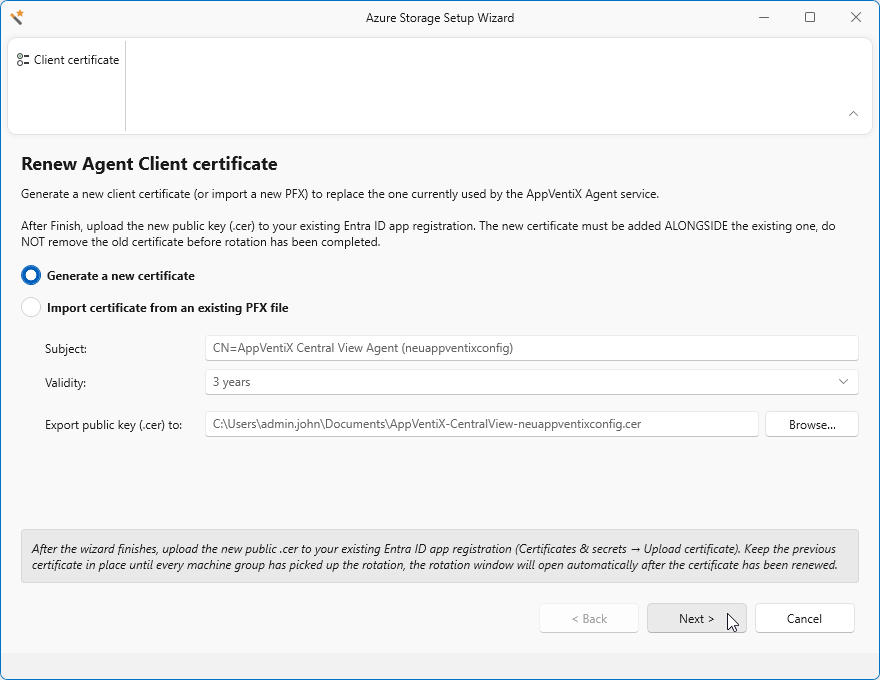Viewport: 880px width, 680px height.
Task: Click the Renew Agent Client certificate heading
Action: click(149, 164)
